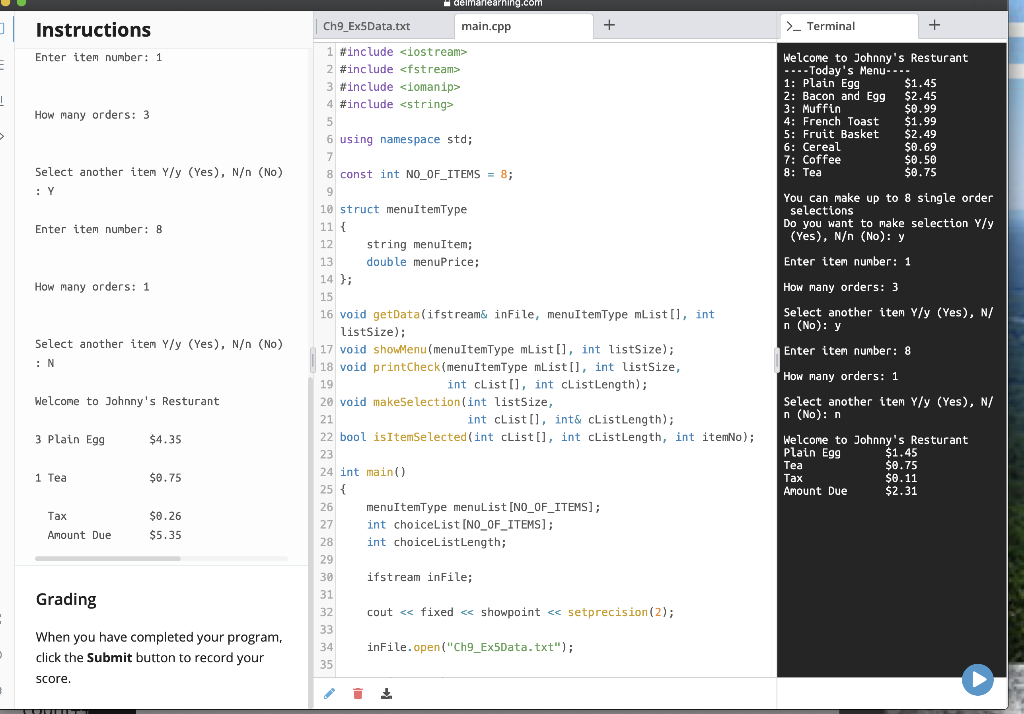1024x714 pixels.
Task: Click the pencil icon to edit the file
Action: click(x=329, y=693)
